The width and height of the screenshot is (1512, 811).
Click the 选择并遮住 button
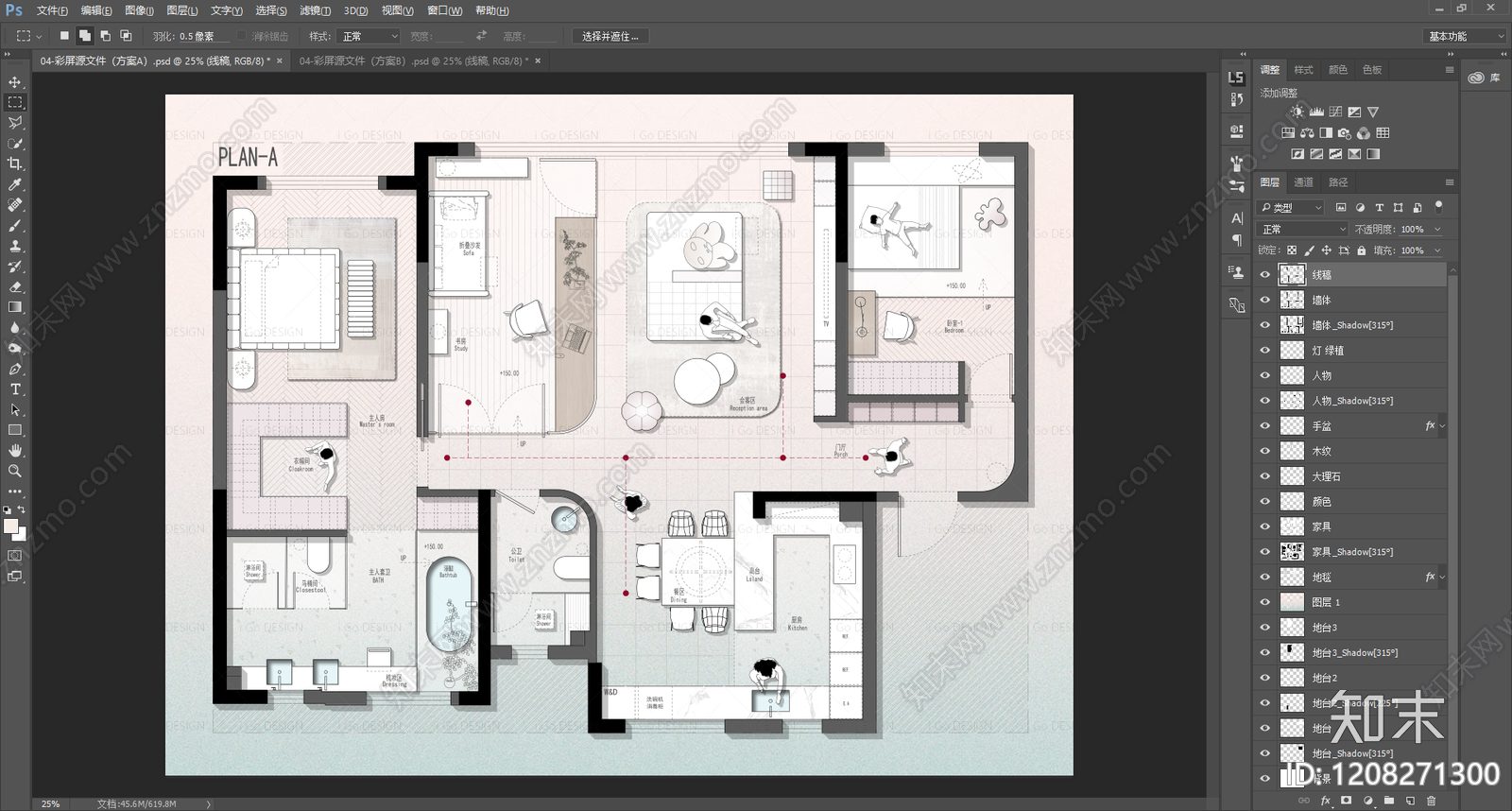610,36
